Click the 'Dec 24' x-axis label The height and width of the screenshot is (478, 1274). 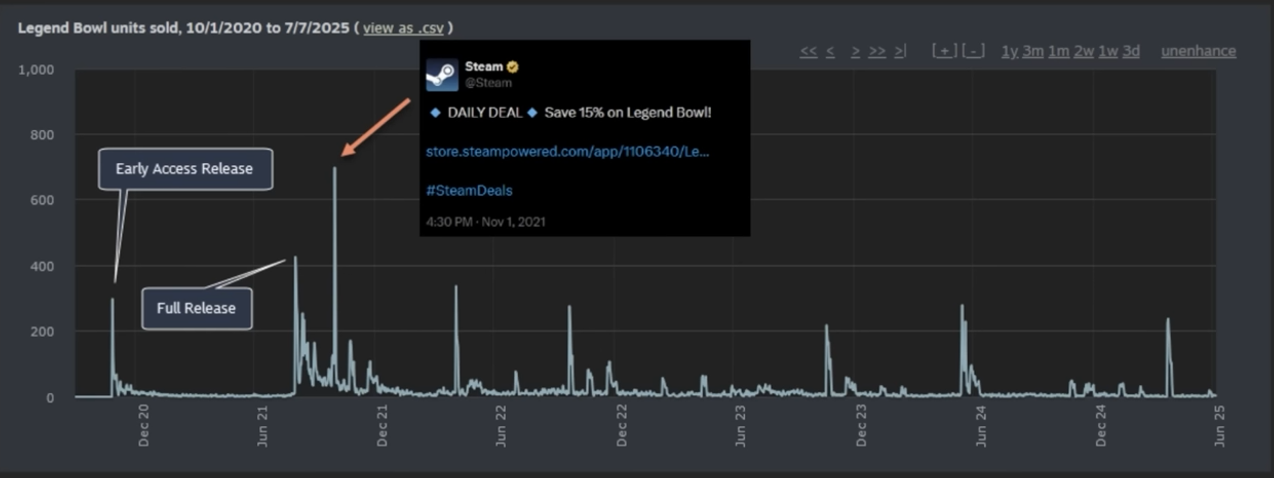[1100, 425]
